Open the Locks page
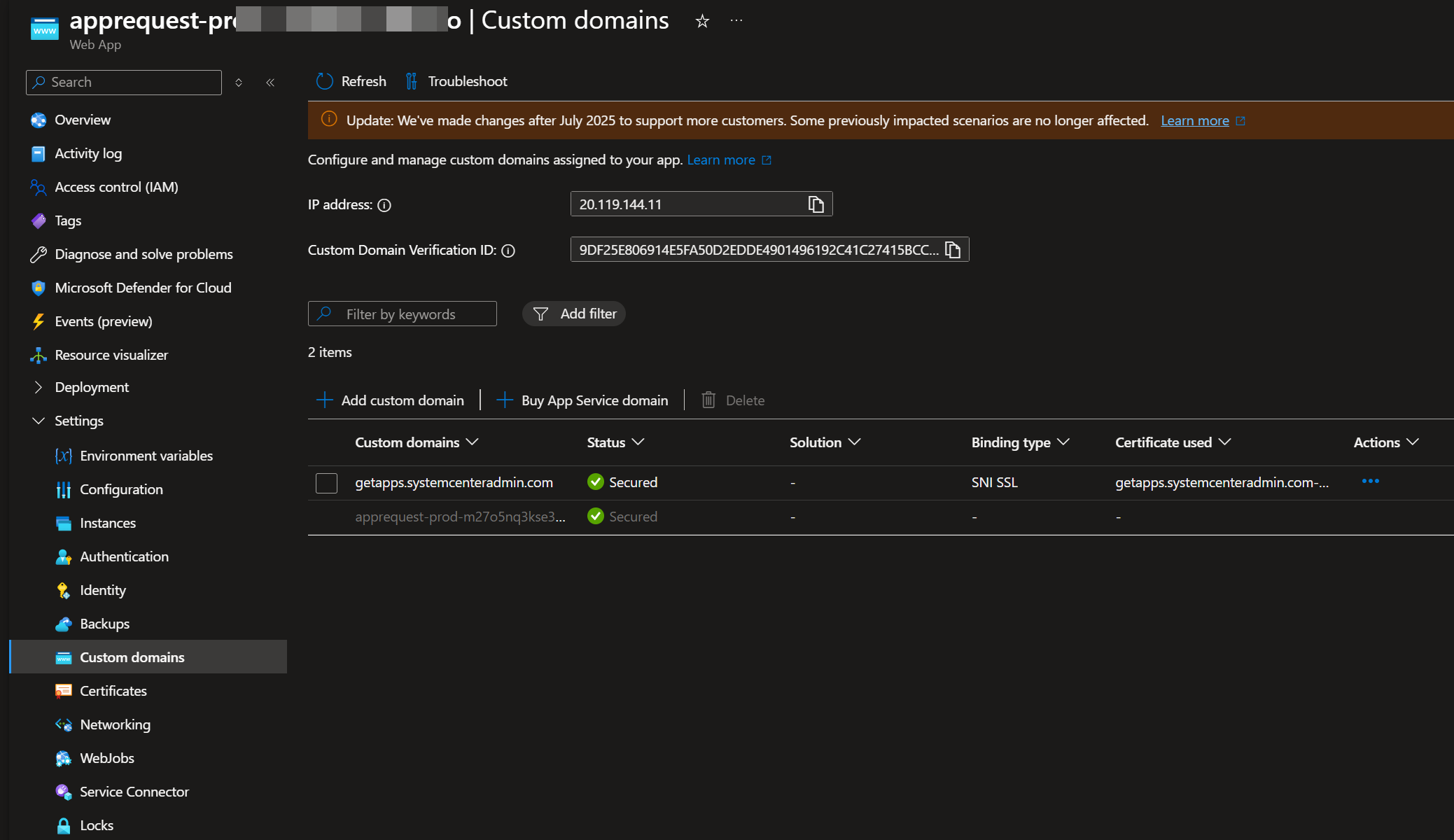 pyautogui.click(x=97, y=825)
